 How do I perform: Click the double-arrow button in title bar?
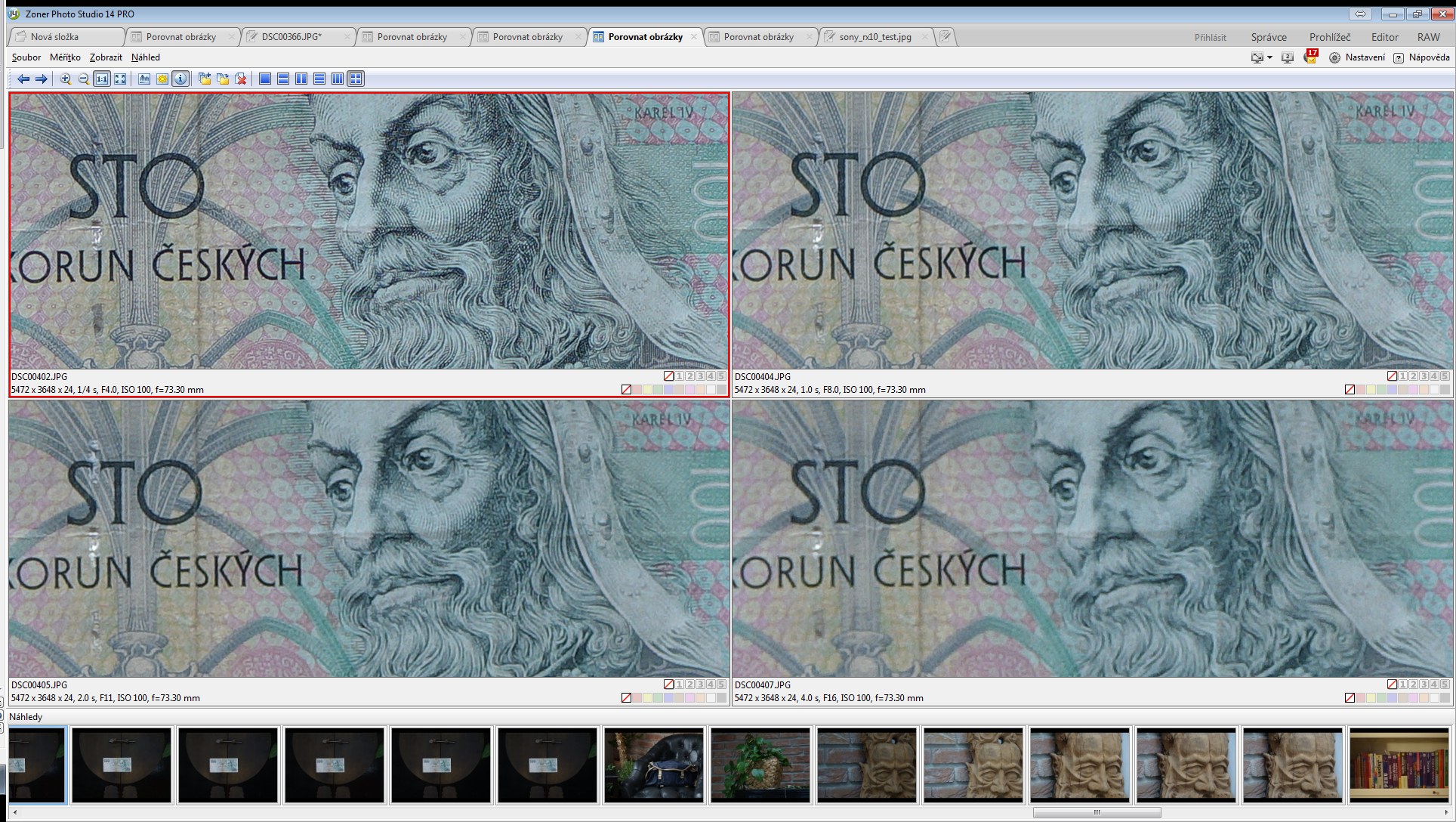coord(1361,14)
